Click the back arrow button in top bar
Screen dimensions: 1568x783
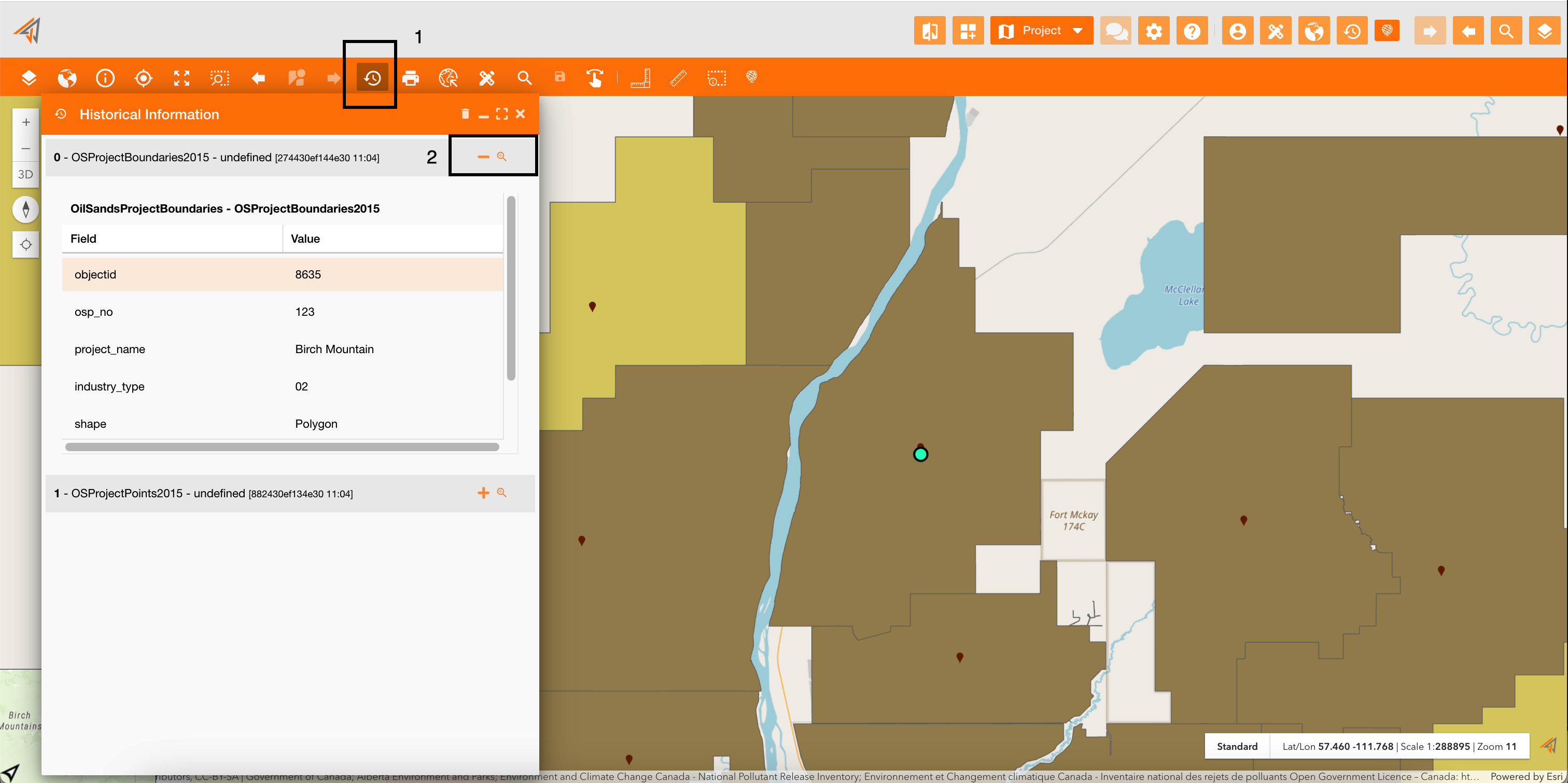click(x=1468, y=31)
